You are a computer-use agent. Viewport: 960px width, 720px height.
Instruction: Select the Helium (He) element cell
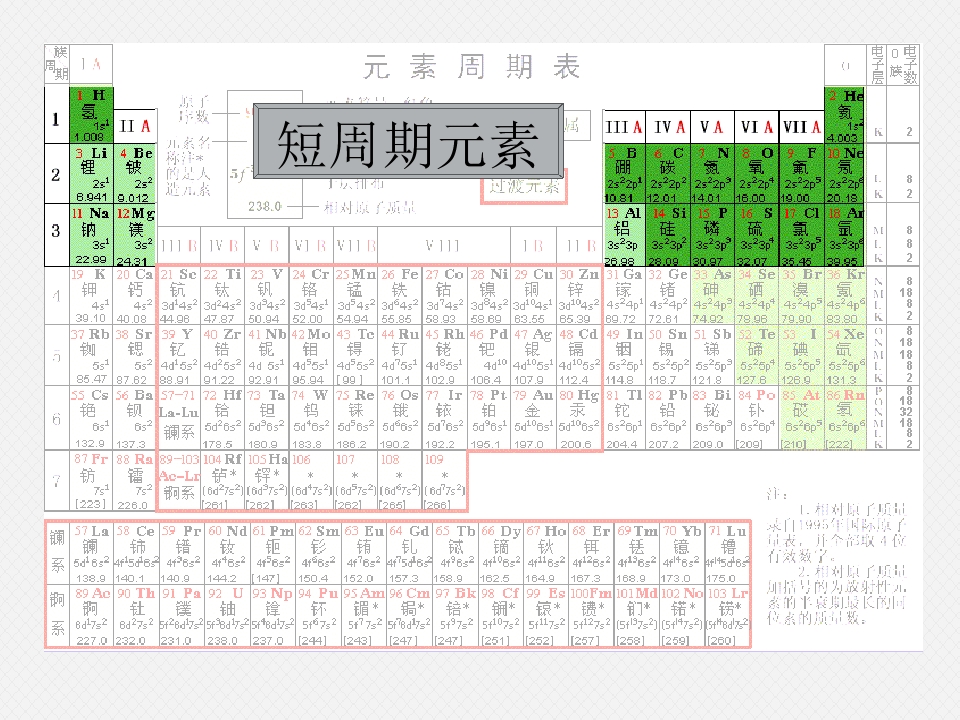(x=844, y=115)
